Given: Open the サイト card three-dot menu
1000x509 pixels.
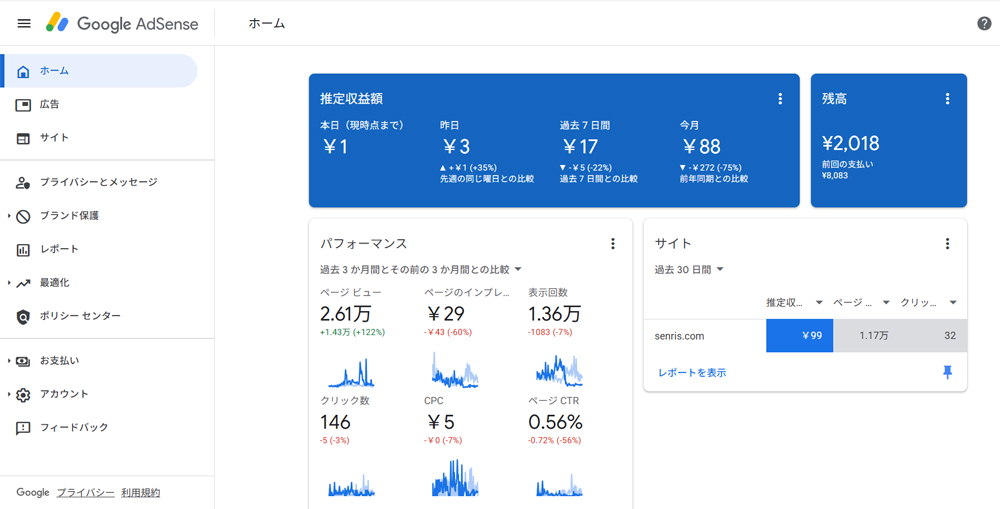Looking at the screenshot, I should pos(947,244).
